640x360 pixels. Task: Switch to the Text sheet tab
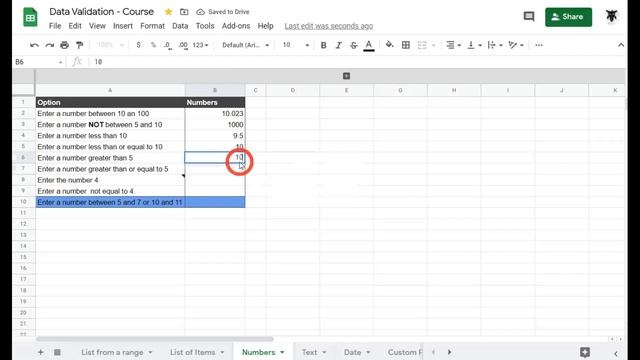point(309,352)
